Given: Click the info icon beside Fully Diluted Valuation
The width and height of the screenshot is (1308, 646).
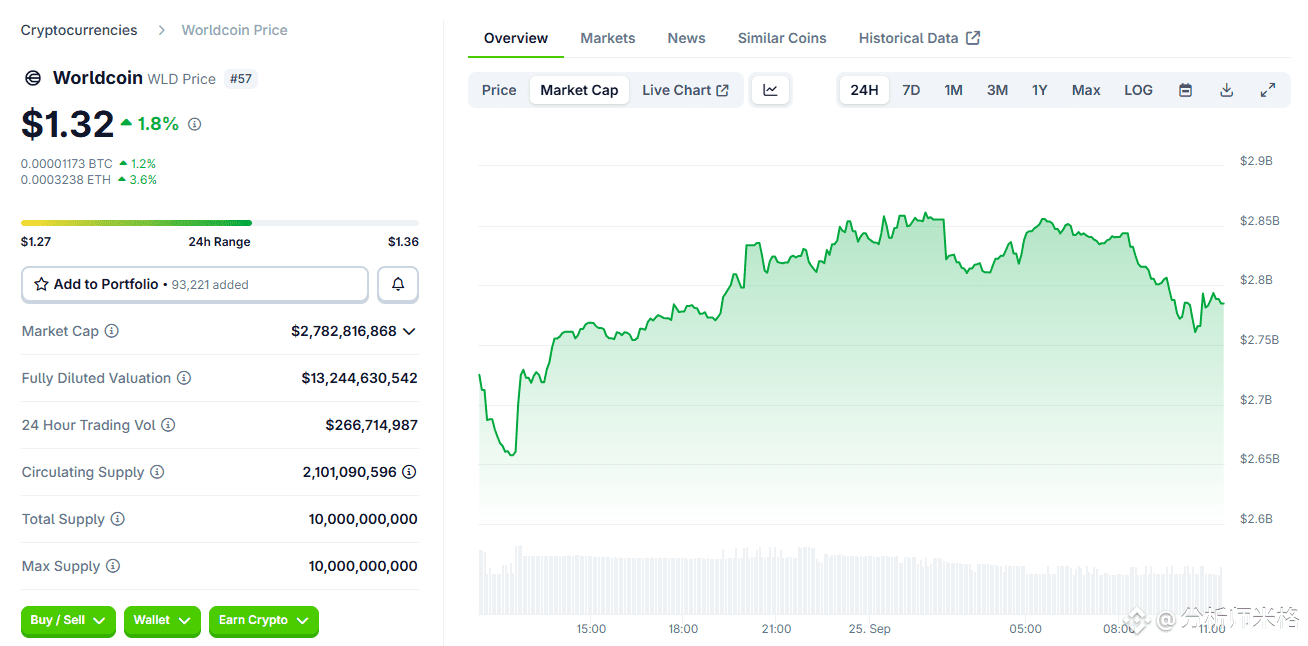Looking at the screenshot, I should click(184, 378).
